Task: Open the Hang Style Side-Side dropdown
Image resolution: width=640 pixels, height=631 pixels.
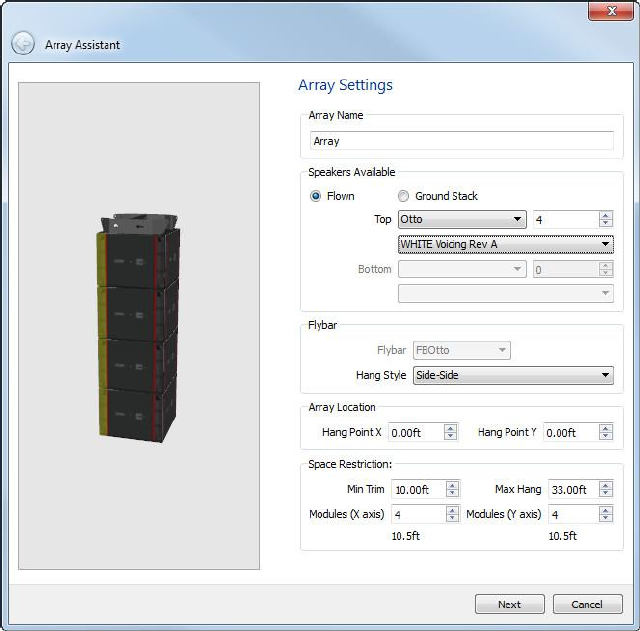Action: pyautogui.click(x=512, y=375)
